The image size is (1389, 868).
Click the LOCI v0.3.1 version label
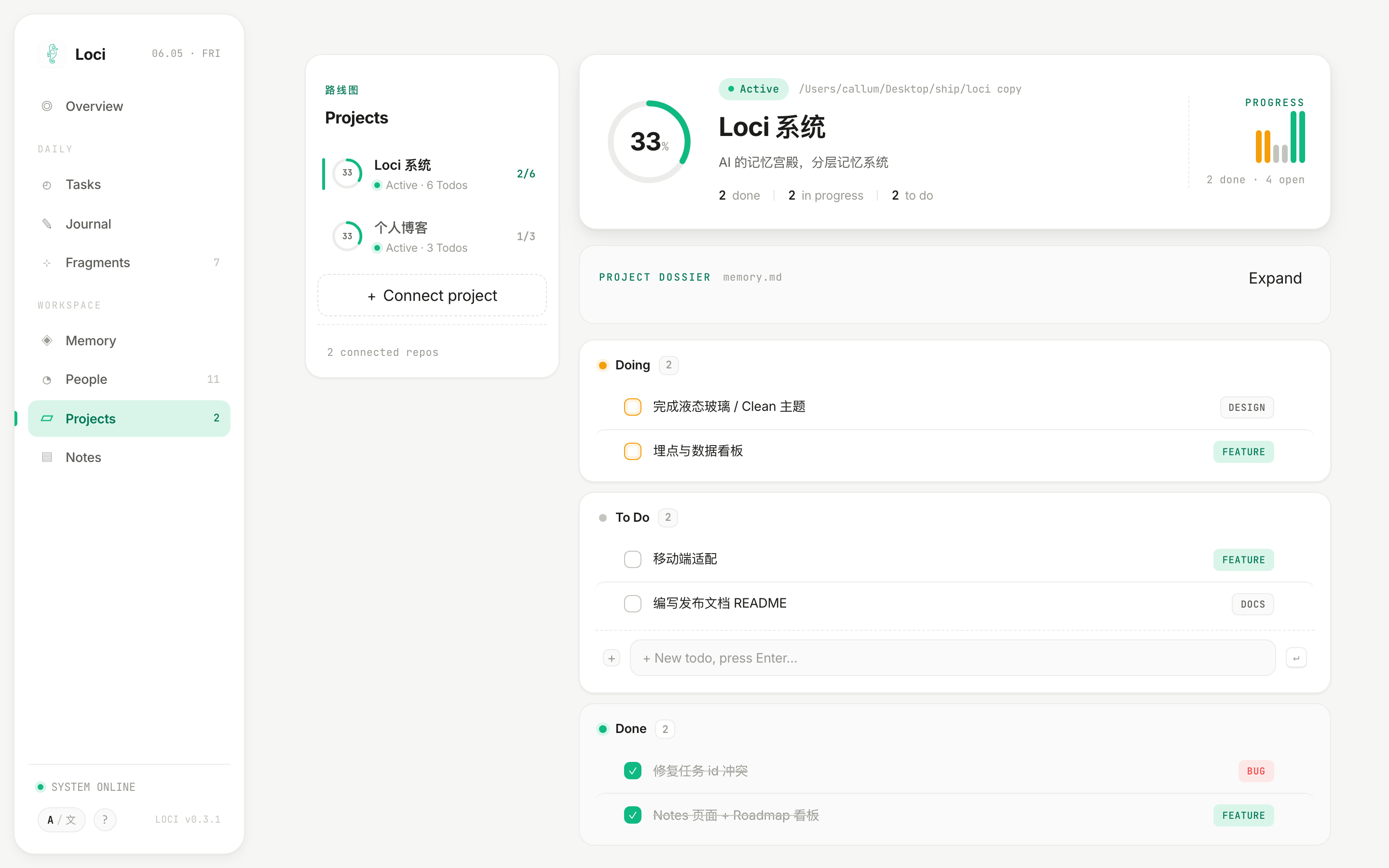coord(188,819)
